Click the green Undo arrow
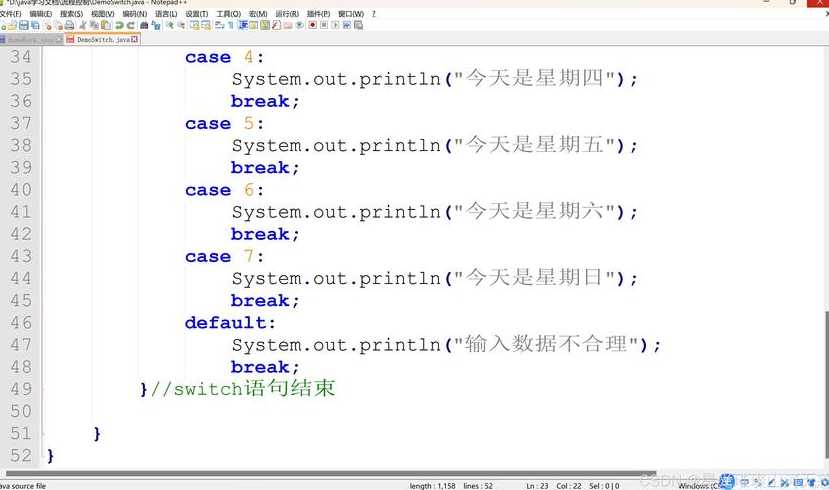829x490 pixels. click(x=119, y=25)
